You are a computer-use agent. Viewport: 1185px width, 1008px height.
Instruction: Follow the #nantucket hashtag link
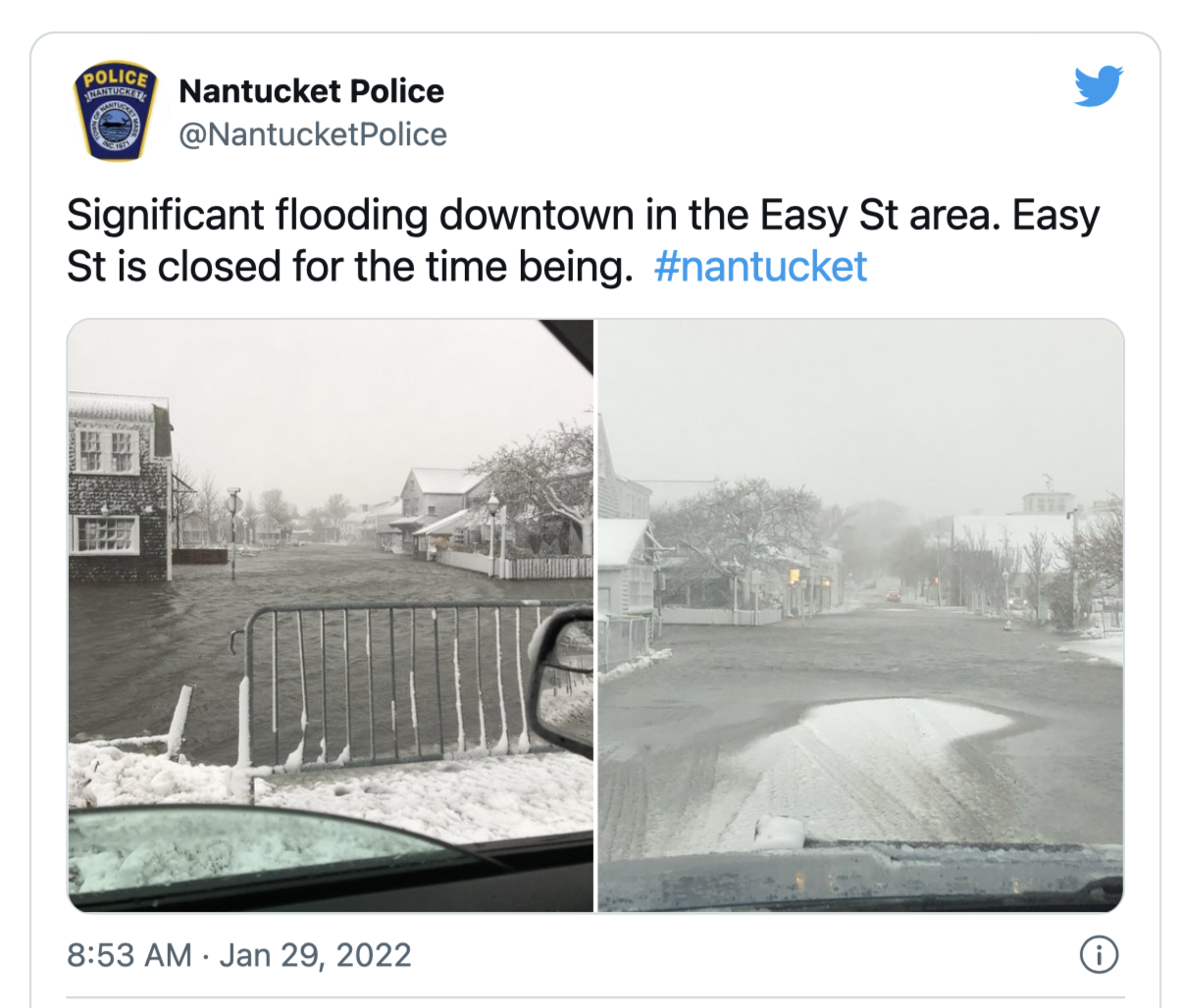[x=760, y=267]
